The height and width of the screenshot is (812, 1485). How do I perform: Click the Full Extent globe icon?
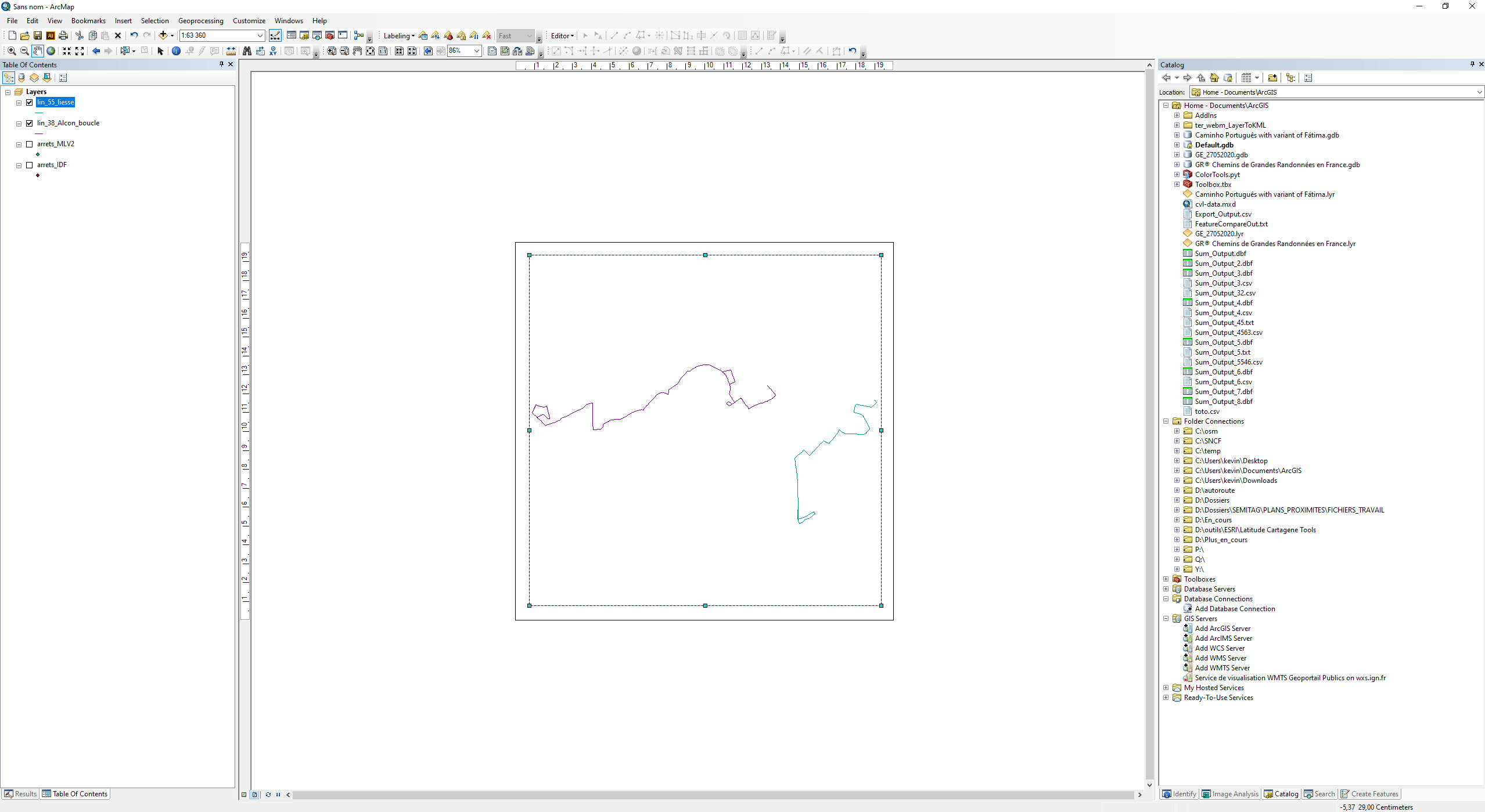click(x=51, y=51)
